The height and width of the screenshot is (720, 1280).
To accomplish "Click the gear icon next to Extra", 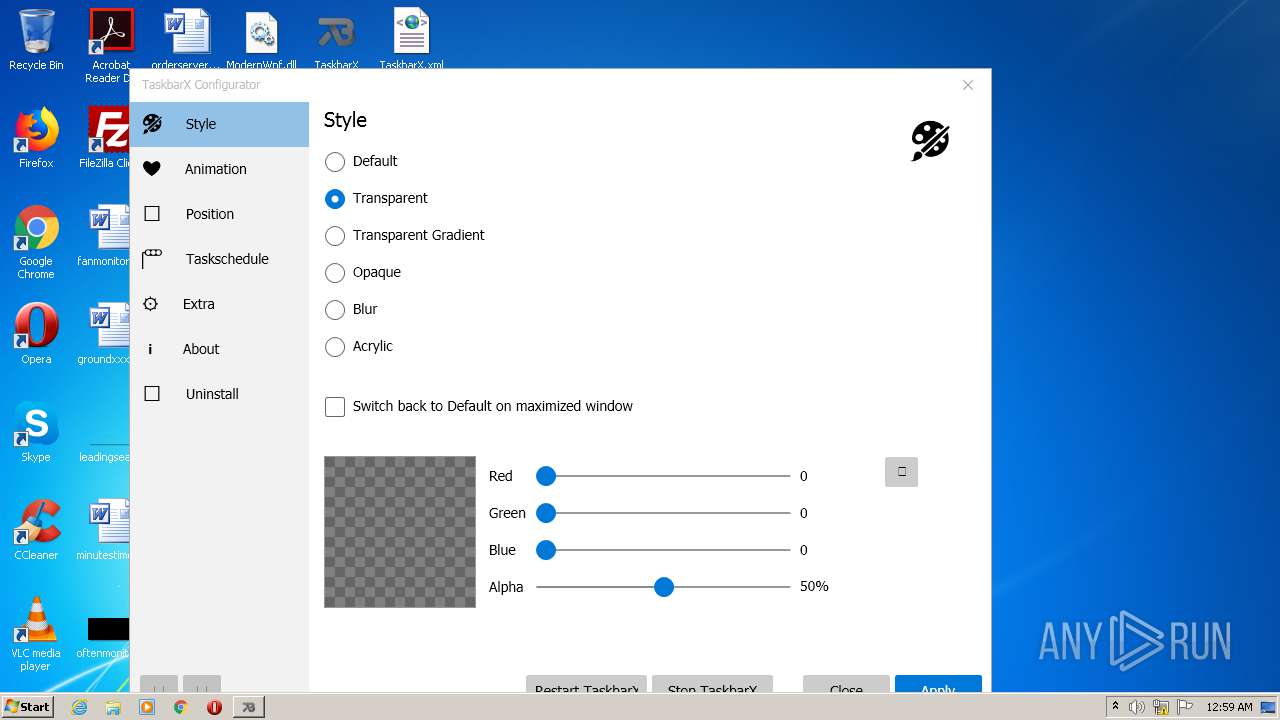I will [x=150, y=304].
